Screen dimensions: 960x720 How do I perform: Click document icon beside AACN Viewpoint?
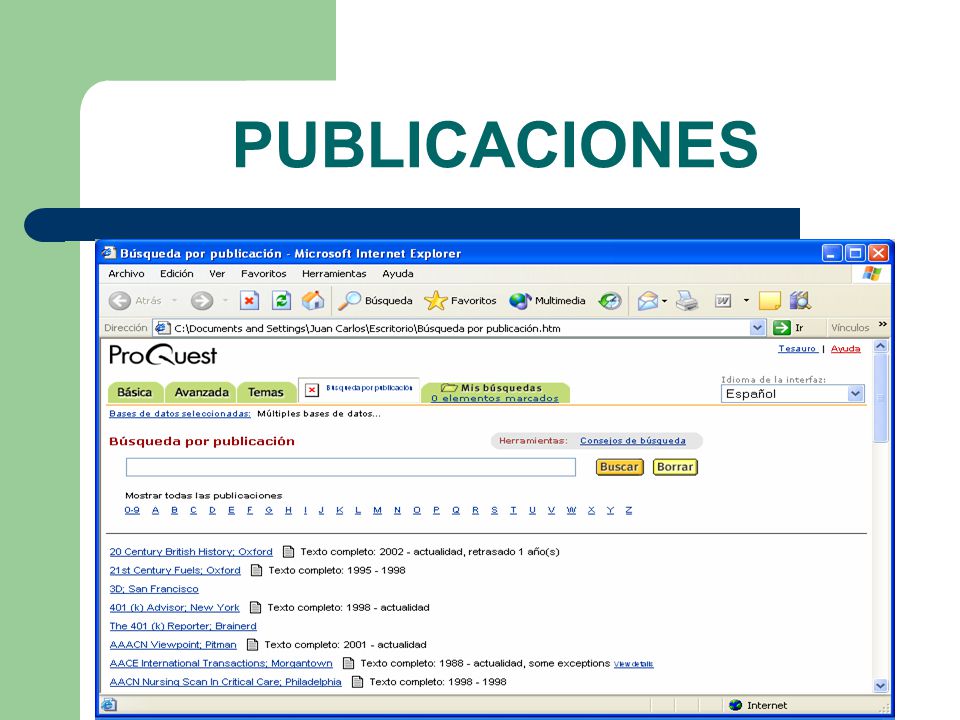252,645
